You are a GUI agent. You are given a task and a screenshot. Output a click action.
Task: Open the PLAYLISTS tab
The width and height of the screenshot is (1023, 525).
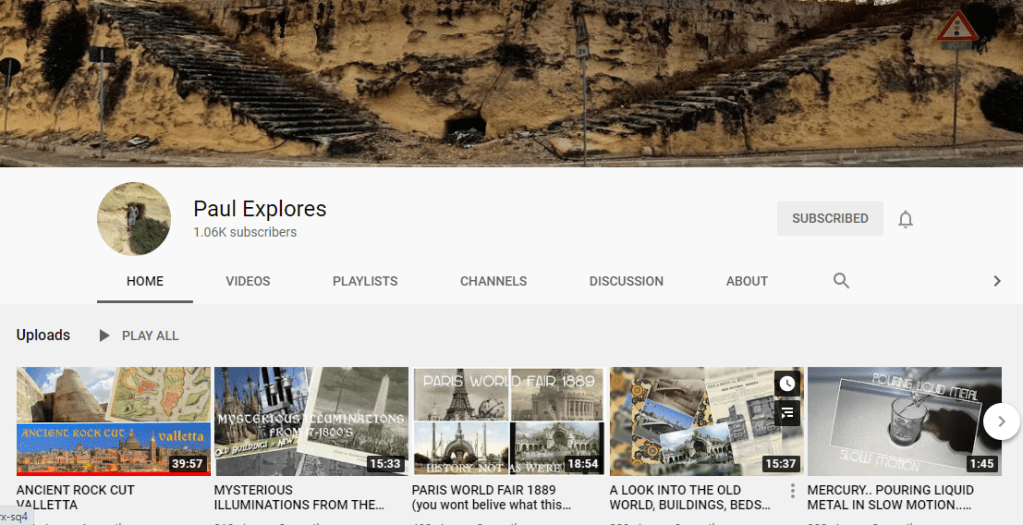[365, 281]
